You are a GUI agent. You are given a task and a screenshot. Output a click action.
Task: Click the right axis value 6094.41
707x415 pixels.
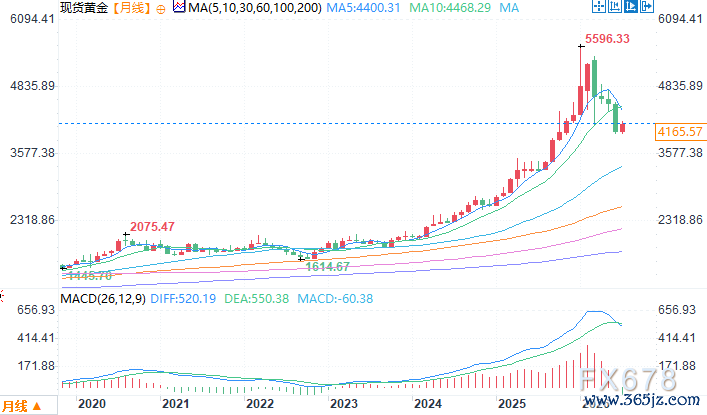tap(680, 18)
